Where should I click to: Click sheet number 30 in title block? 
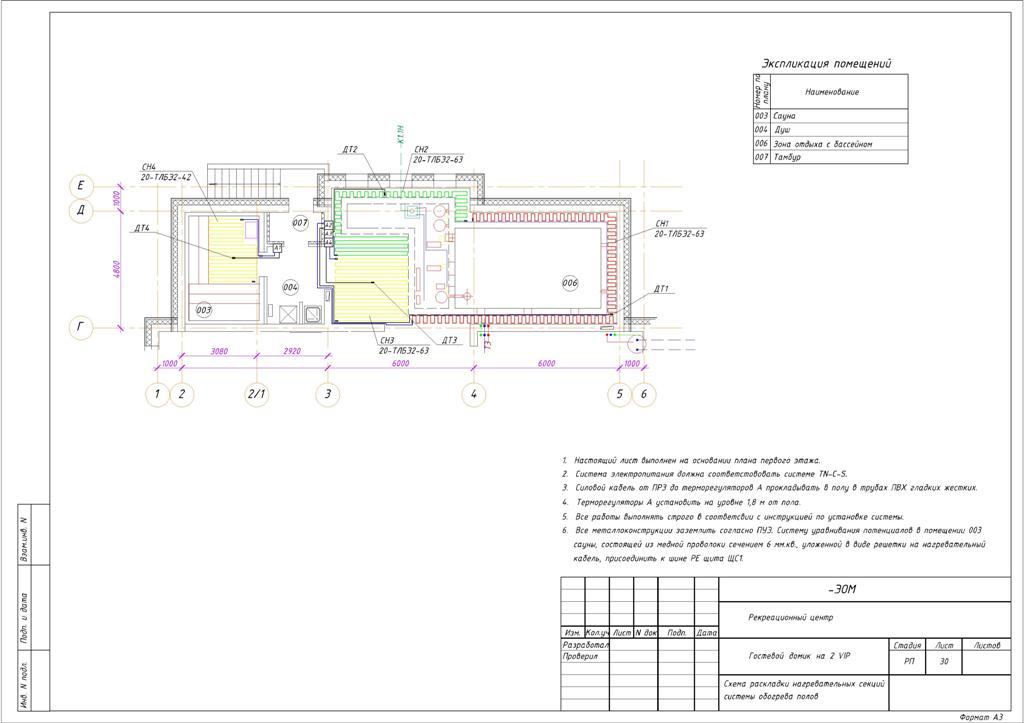(x=944, y=662)
